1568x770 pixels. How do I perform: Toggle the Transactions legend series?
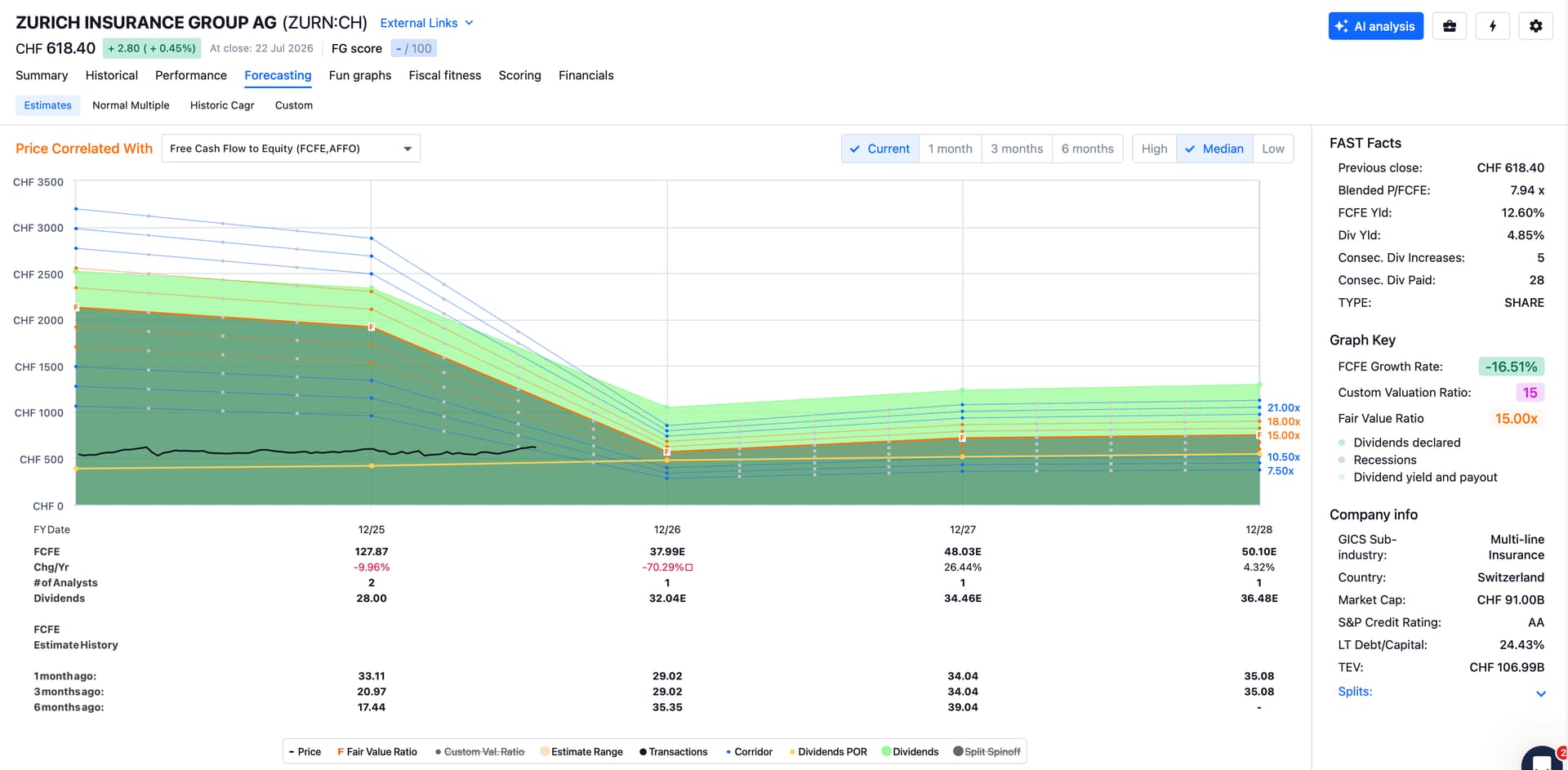tap(674, 752)
